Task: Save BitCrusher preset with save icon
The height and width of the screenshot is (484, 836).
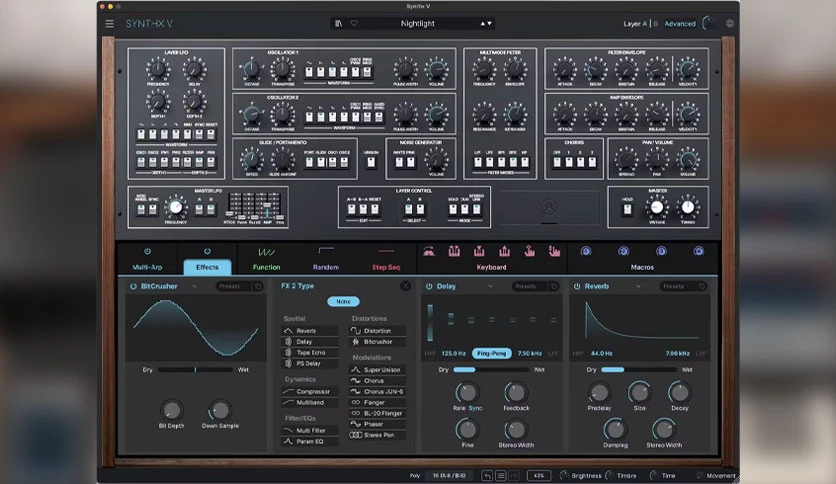Action: 258,286
